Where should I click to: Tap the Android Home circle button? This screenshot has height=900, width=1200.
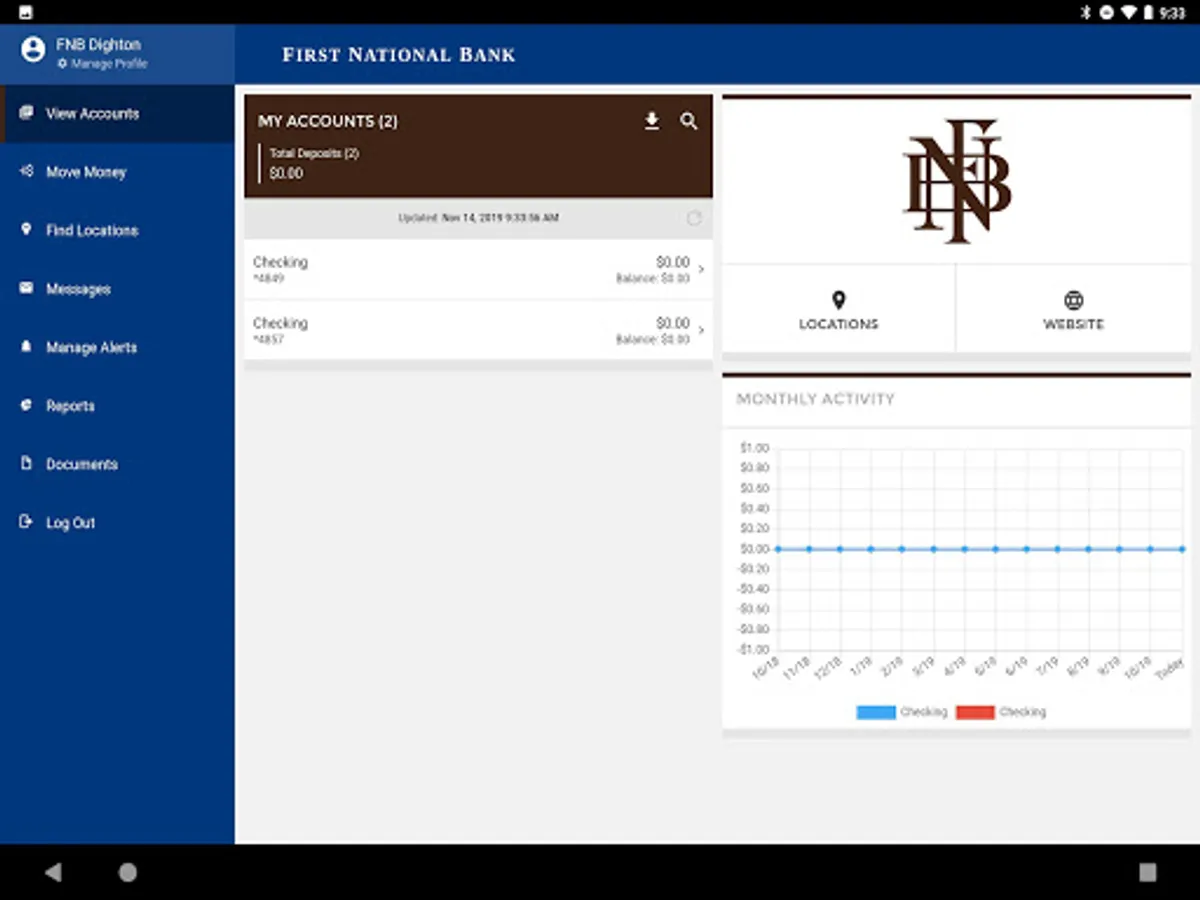click(x=127, y=872)
